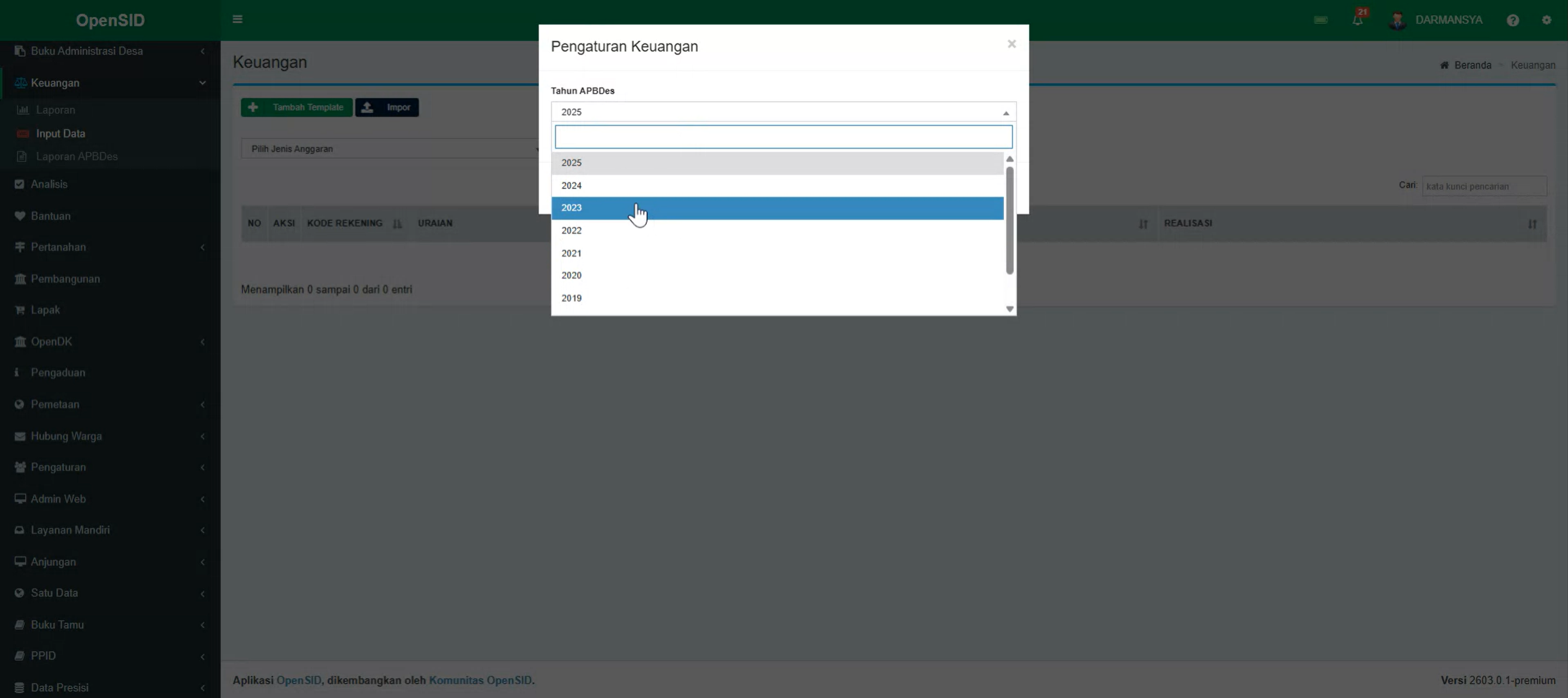The height and width of the screenshot is (698, 1568).
Task: Toggle the sidebar with the hamburger icon
Action: tap(238, 19)
